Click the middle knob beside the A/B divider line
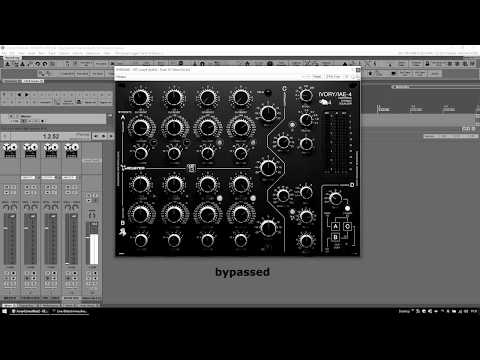This screenshot has width=480, height=360. coord(268,168)
